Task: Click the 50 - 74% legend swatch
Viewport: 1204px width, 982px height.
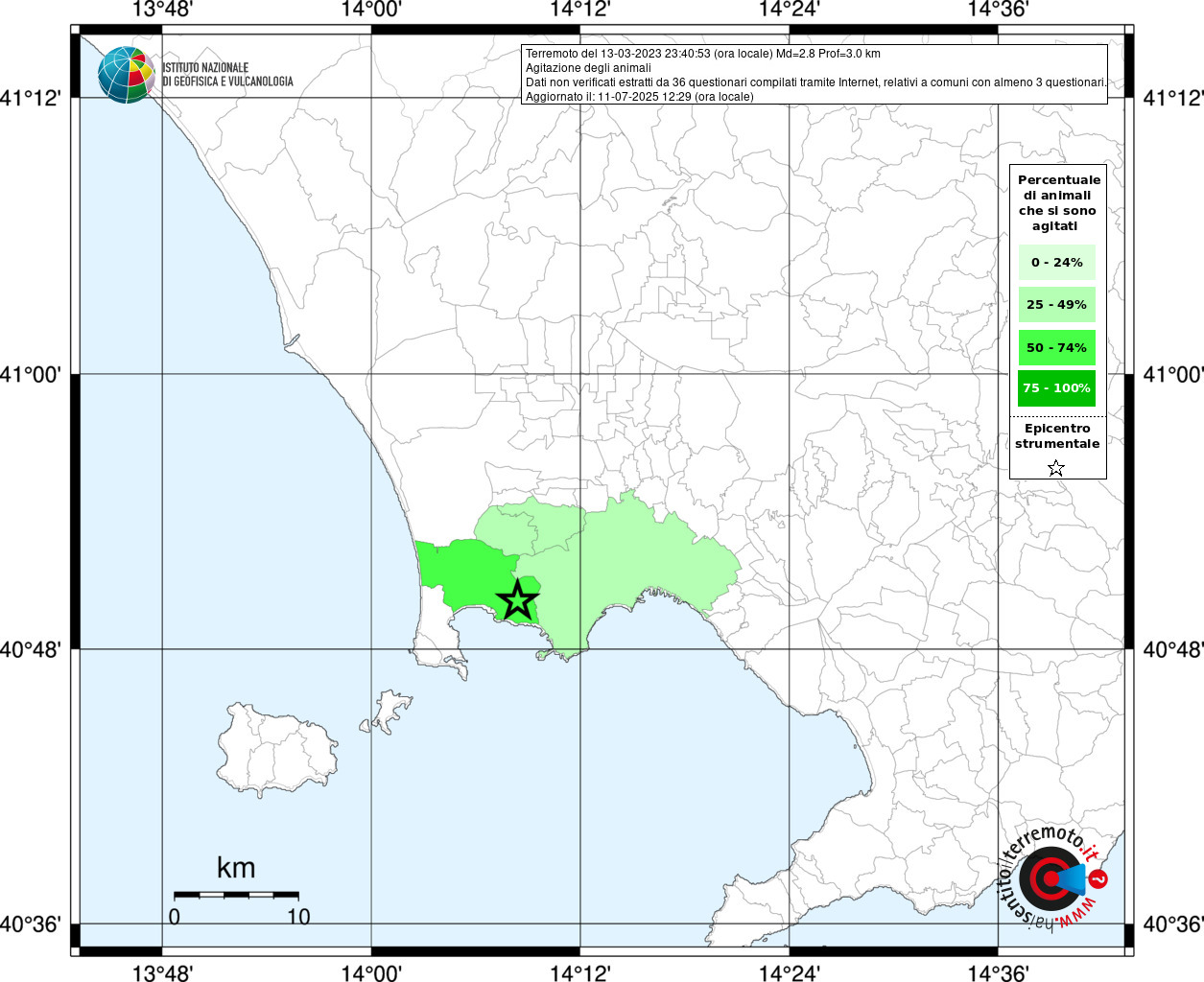Action: point(1056,347)
